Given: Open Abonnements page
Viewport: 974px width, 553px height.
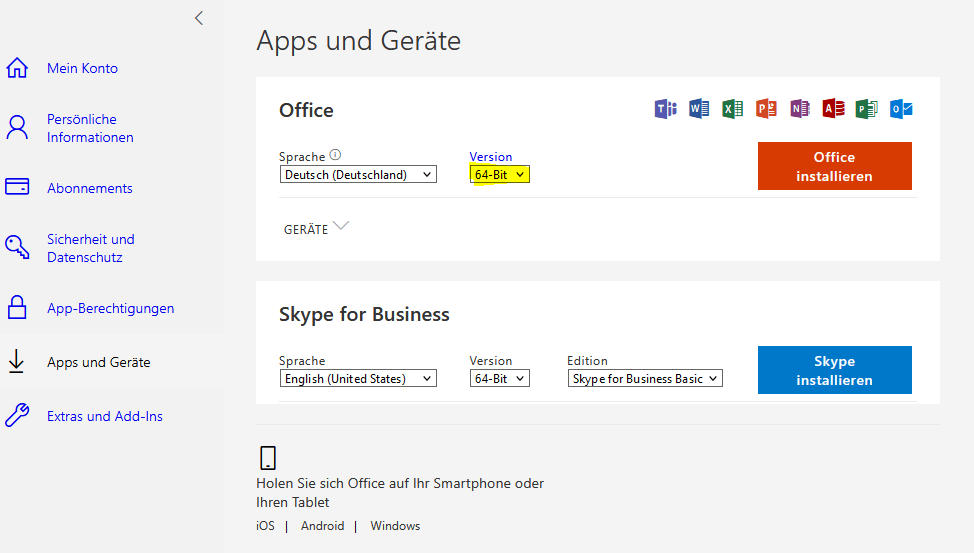Looking at the screenshot, I should (x=90, y=188).
